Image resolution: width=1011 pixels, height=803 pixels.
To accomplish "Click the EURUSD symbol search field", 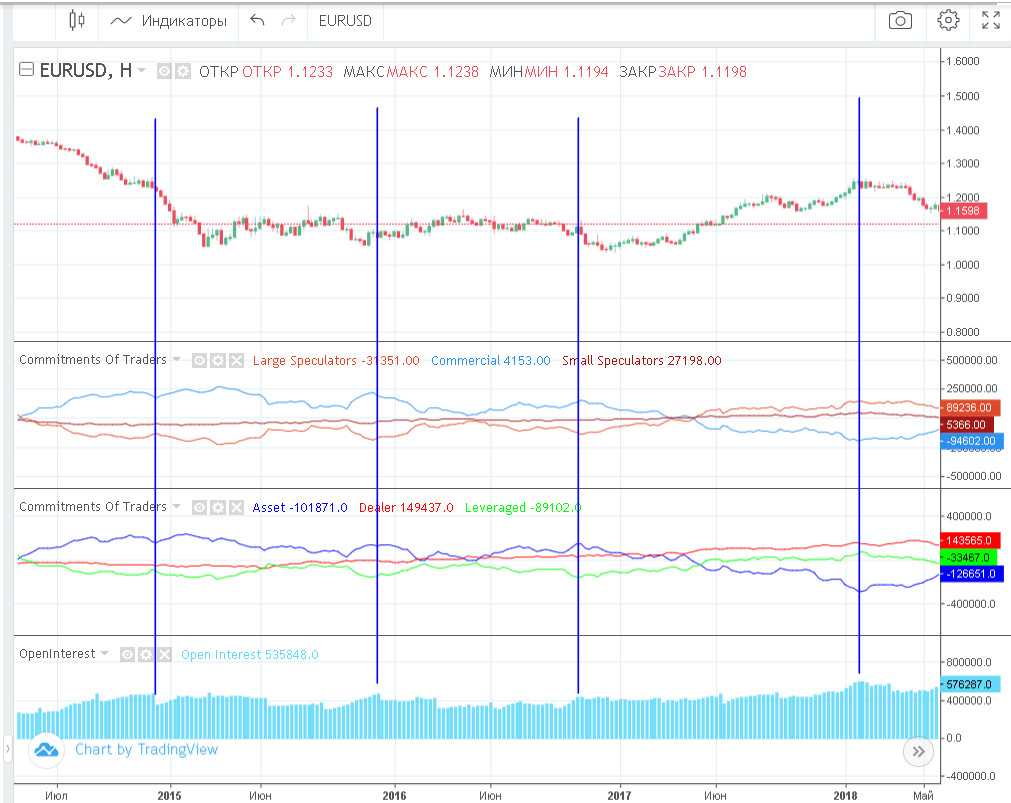I will (x=346, y=20).
